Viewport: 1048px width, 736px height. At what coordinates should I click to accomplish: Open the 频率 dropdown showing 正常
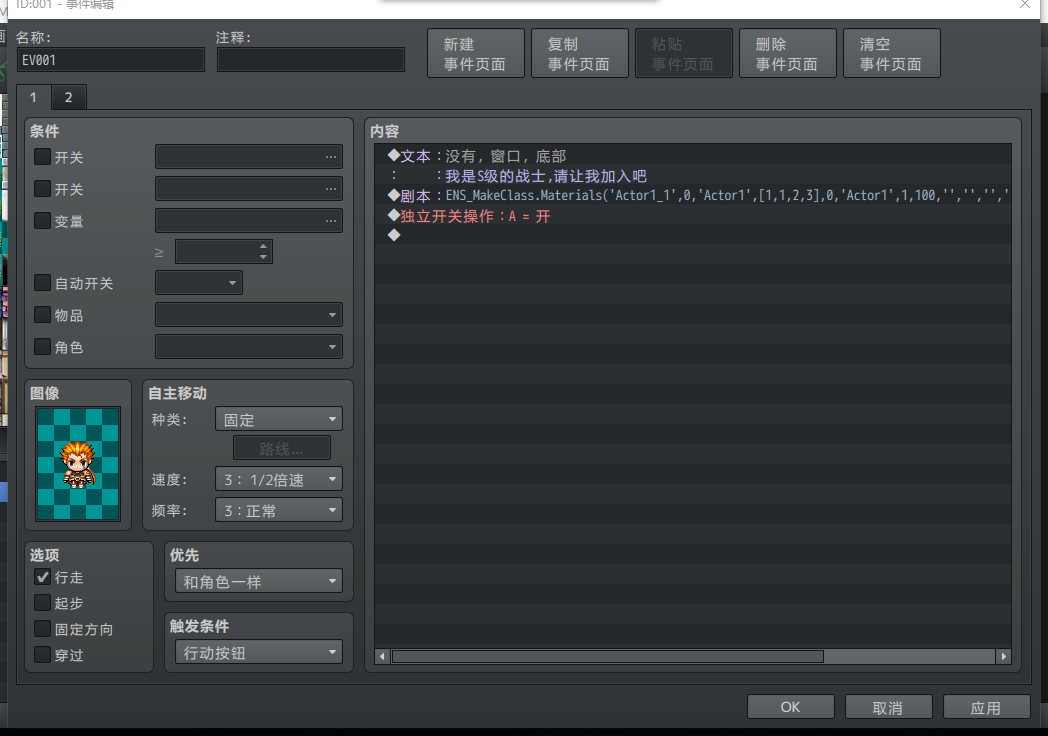(279, 510)
